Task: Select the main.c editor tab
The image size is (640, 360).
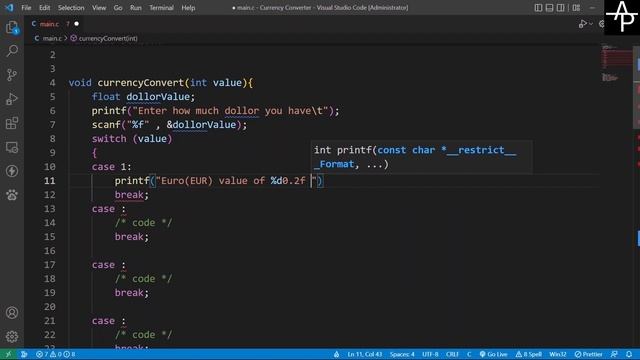Action: click(x=54, y=24)
